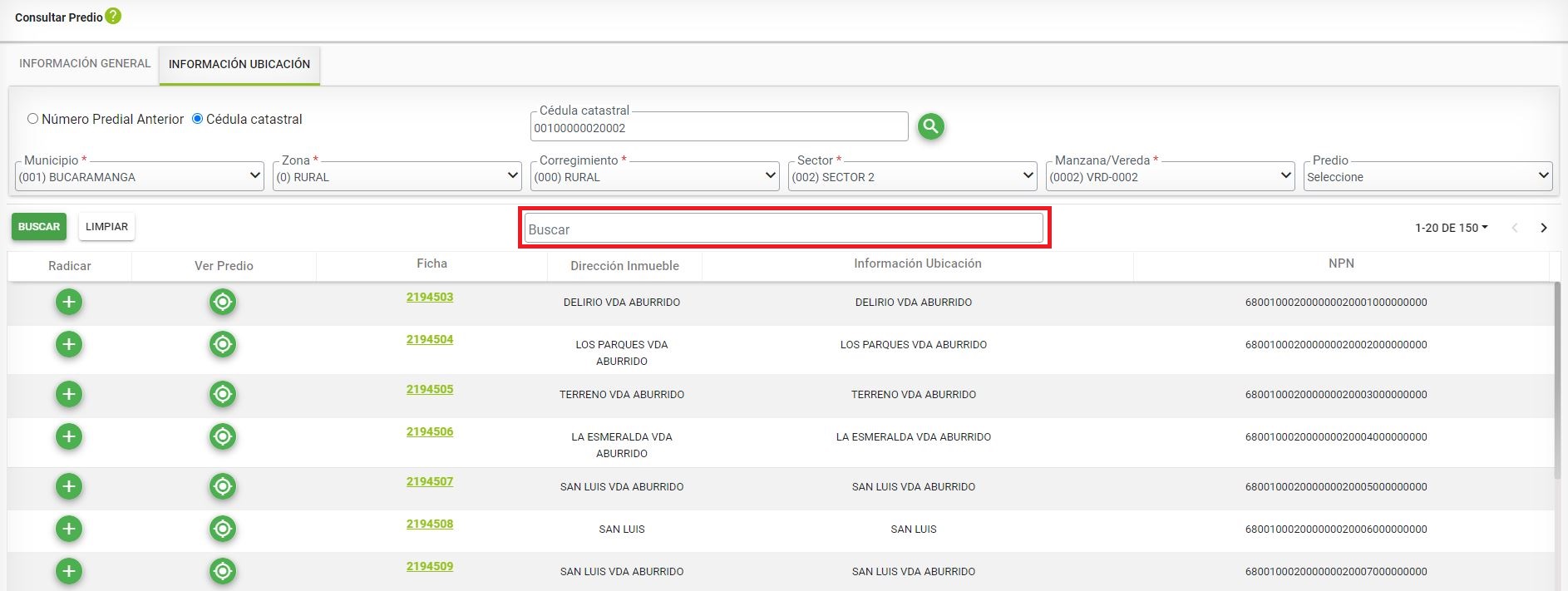Screen dimensions: 1568x591
Task: Click the Radicar column header
Action: (x=70, y=266)
